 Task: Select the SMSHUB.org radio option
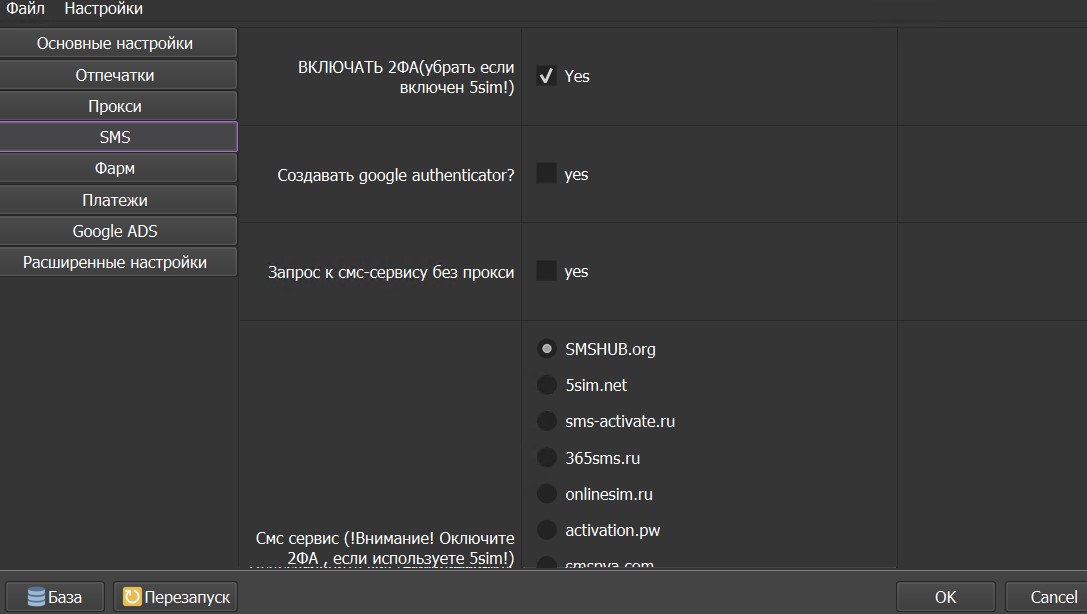[546, 349]
